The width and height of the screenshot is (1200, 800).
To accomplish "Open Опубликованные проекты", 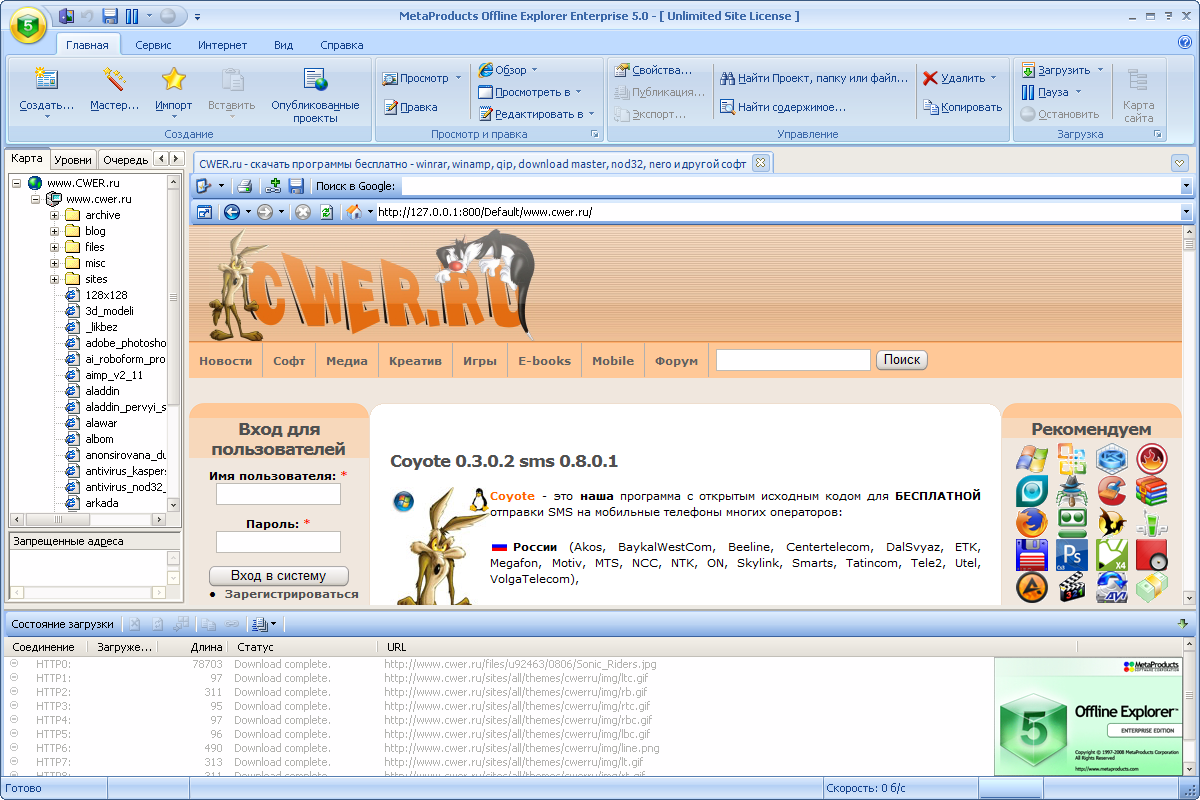I will (x=315, y=80).
